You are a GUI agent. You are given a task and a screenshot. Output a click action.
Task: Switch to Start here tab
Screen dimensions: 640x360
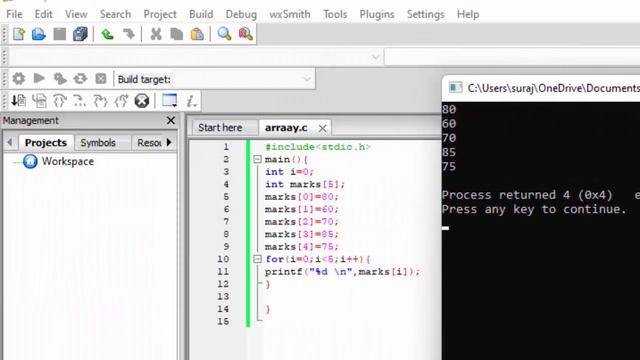click(x=220, y=128)
